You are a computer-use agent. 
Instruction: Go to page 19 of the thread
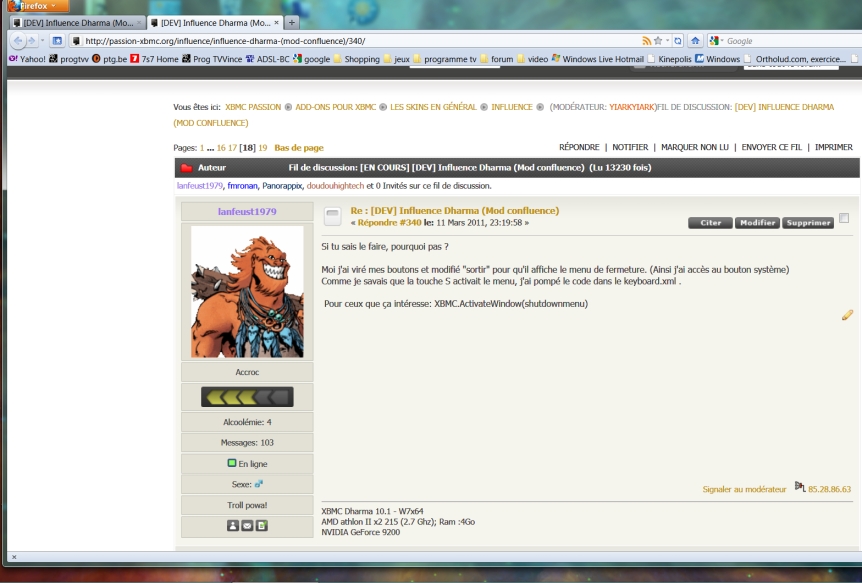pos(262,147)
